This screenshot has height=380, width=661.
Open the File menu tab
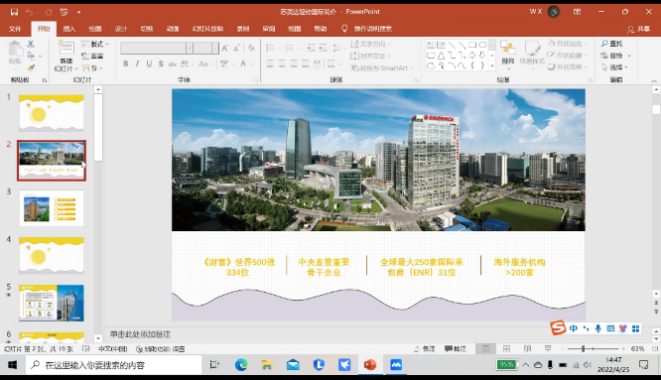click(x=15, y=29)
